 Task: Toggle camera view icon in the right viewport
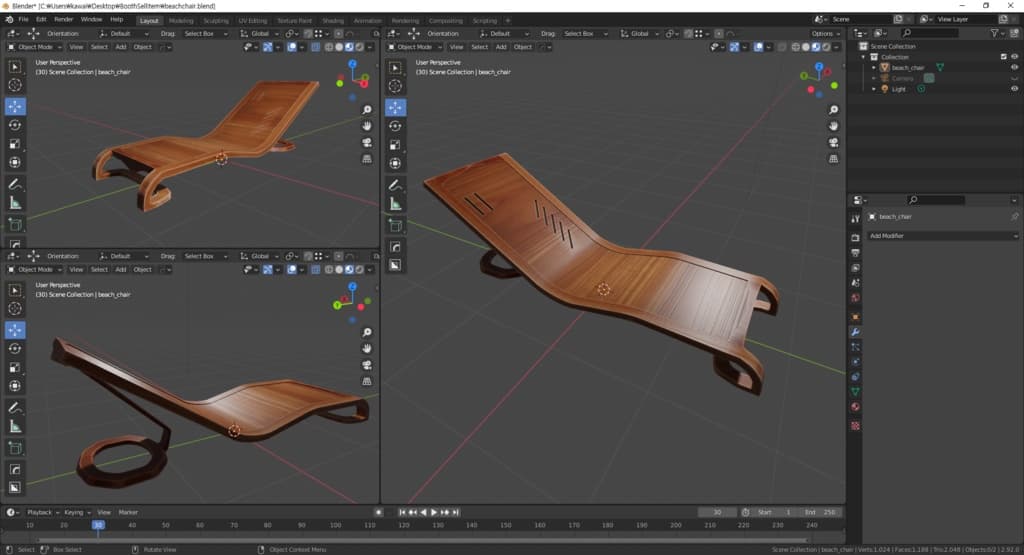[x=834, y=143]
